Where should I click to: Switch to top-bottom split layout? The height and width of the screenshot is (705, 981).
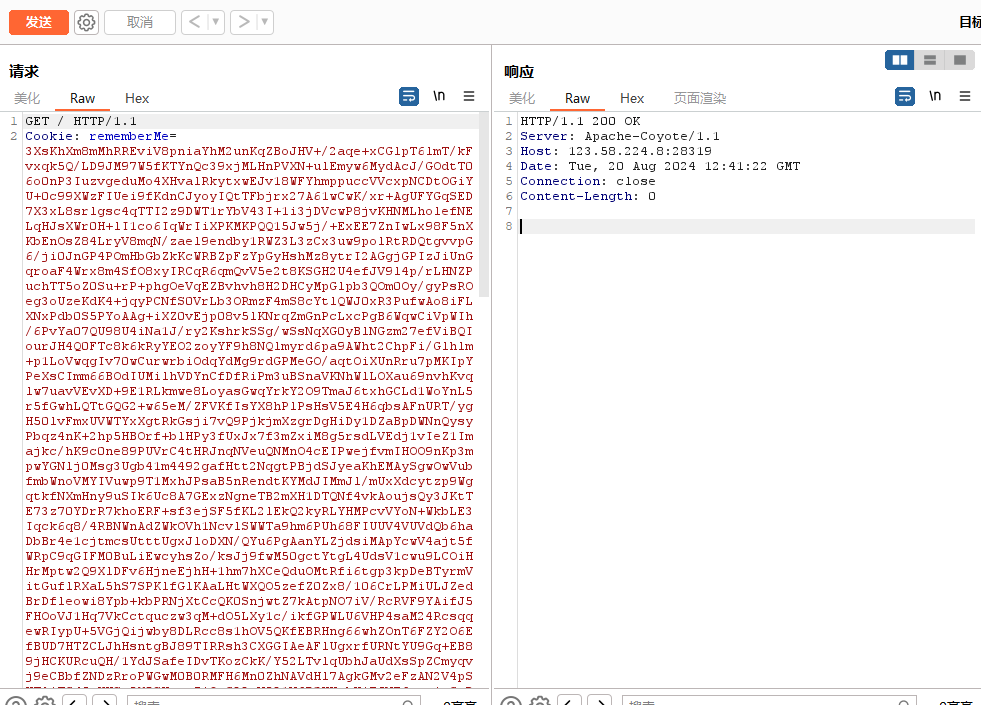(x=930, y=60)
